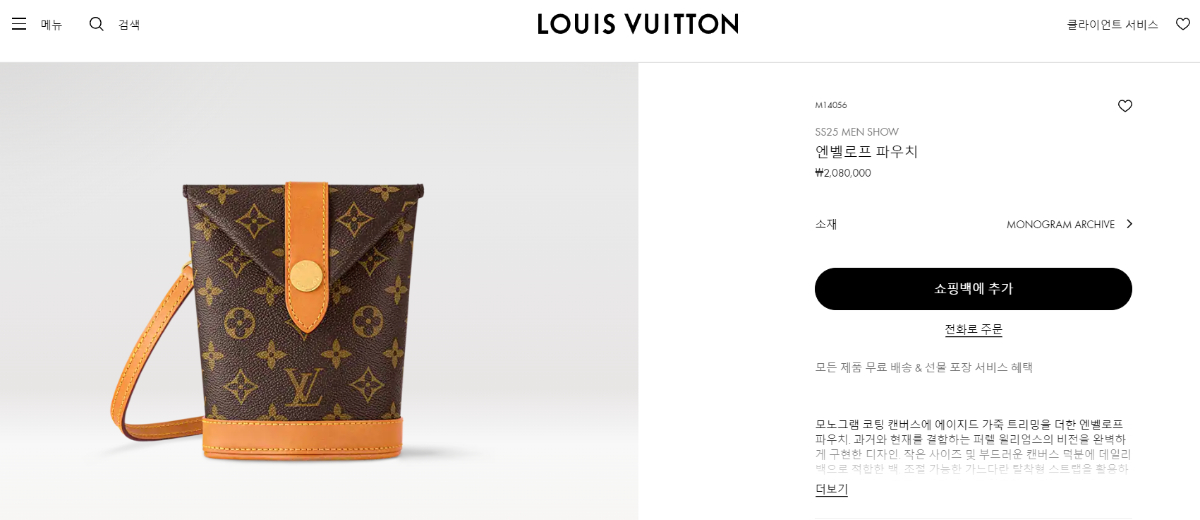The height and width of the screenshot is (520, 1200).
Task: Click the Louis Vuitton logo
Action: (638, 24)
